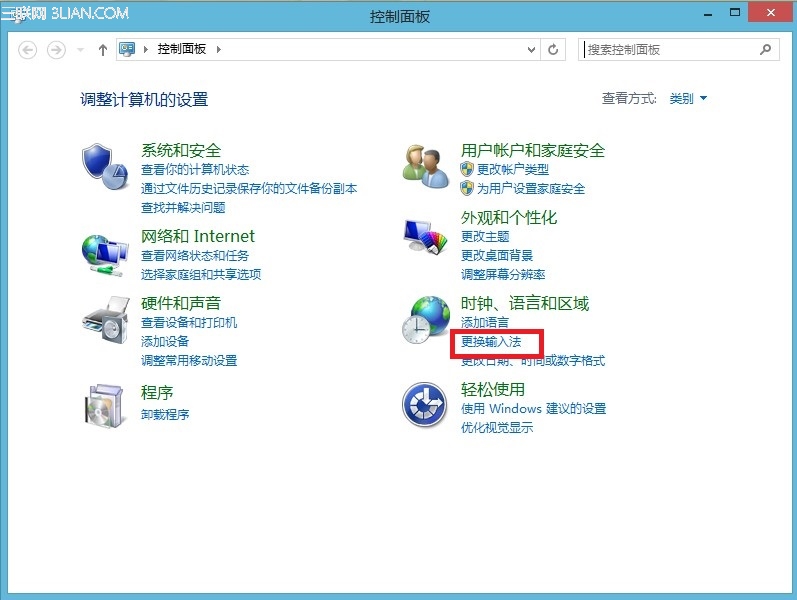Viewport: 797px width, 600px height.
Task: Refresh the Control Panel view
Action: [x=553, y=49]
